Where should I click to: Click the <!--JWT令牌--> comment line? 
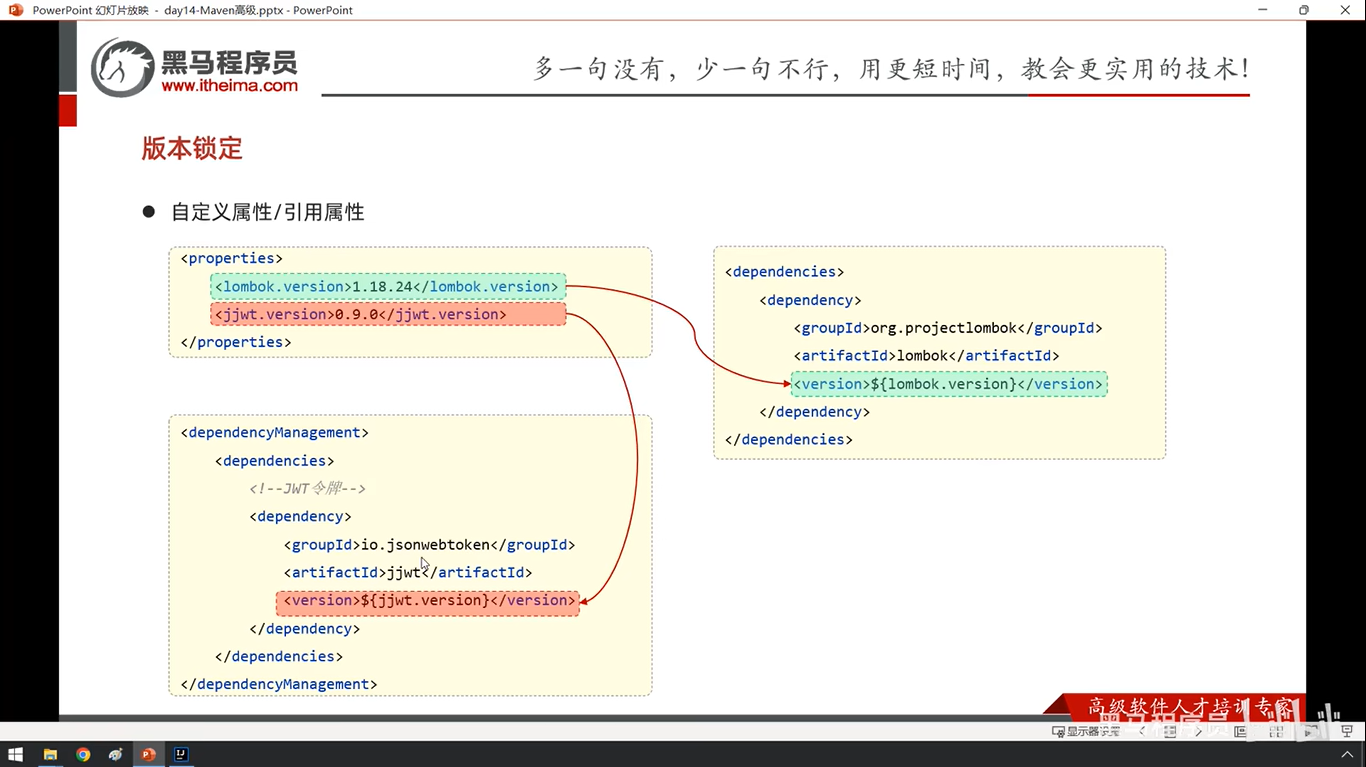[x=308, y=488]
